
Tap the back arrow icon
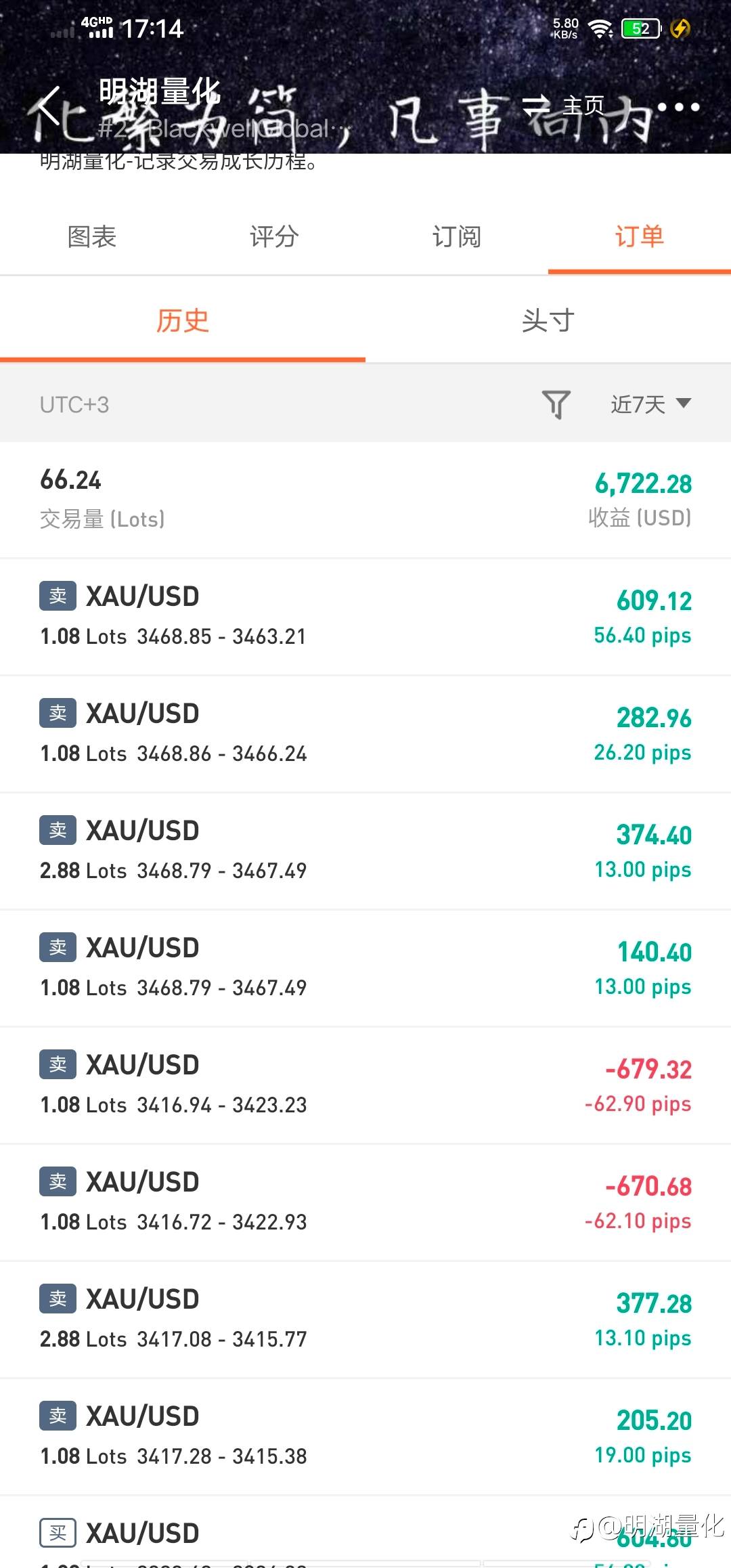[x=49, y=106]
